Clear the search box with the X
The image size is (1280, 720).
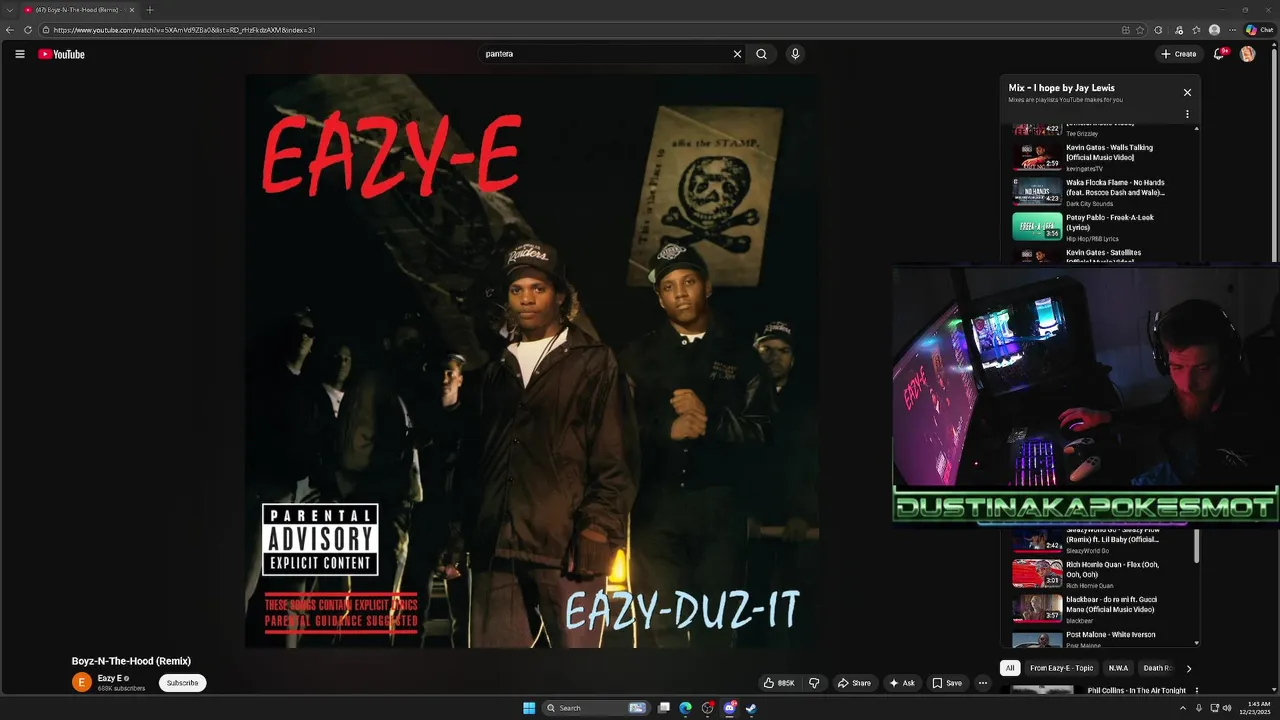(737, 54)
